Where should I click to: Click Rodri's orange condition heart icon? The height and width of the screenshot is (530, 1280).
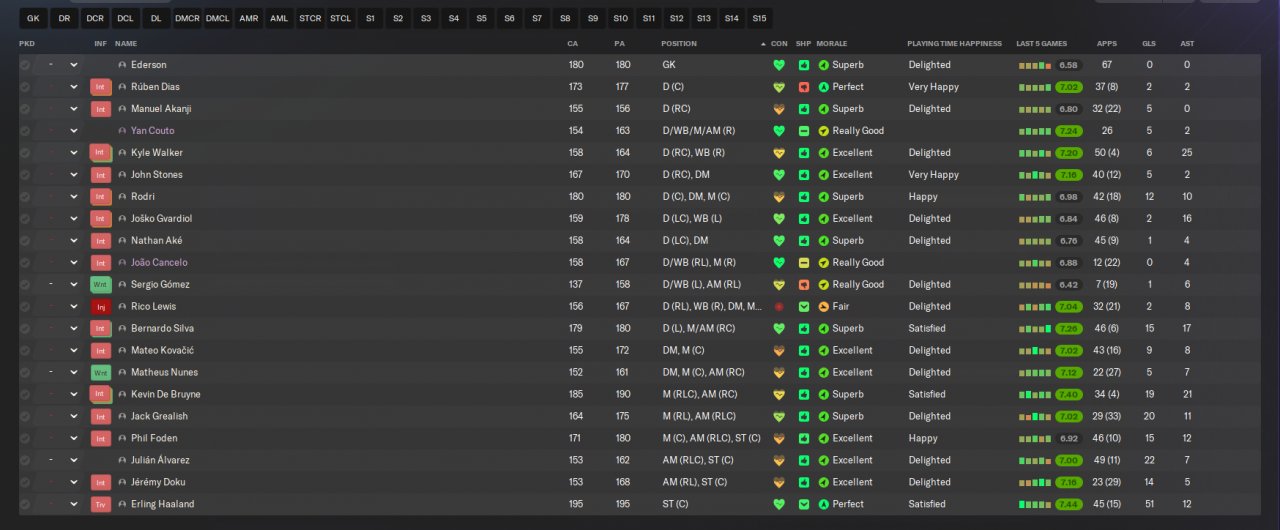pyautogui.click(x=779, y=197)
